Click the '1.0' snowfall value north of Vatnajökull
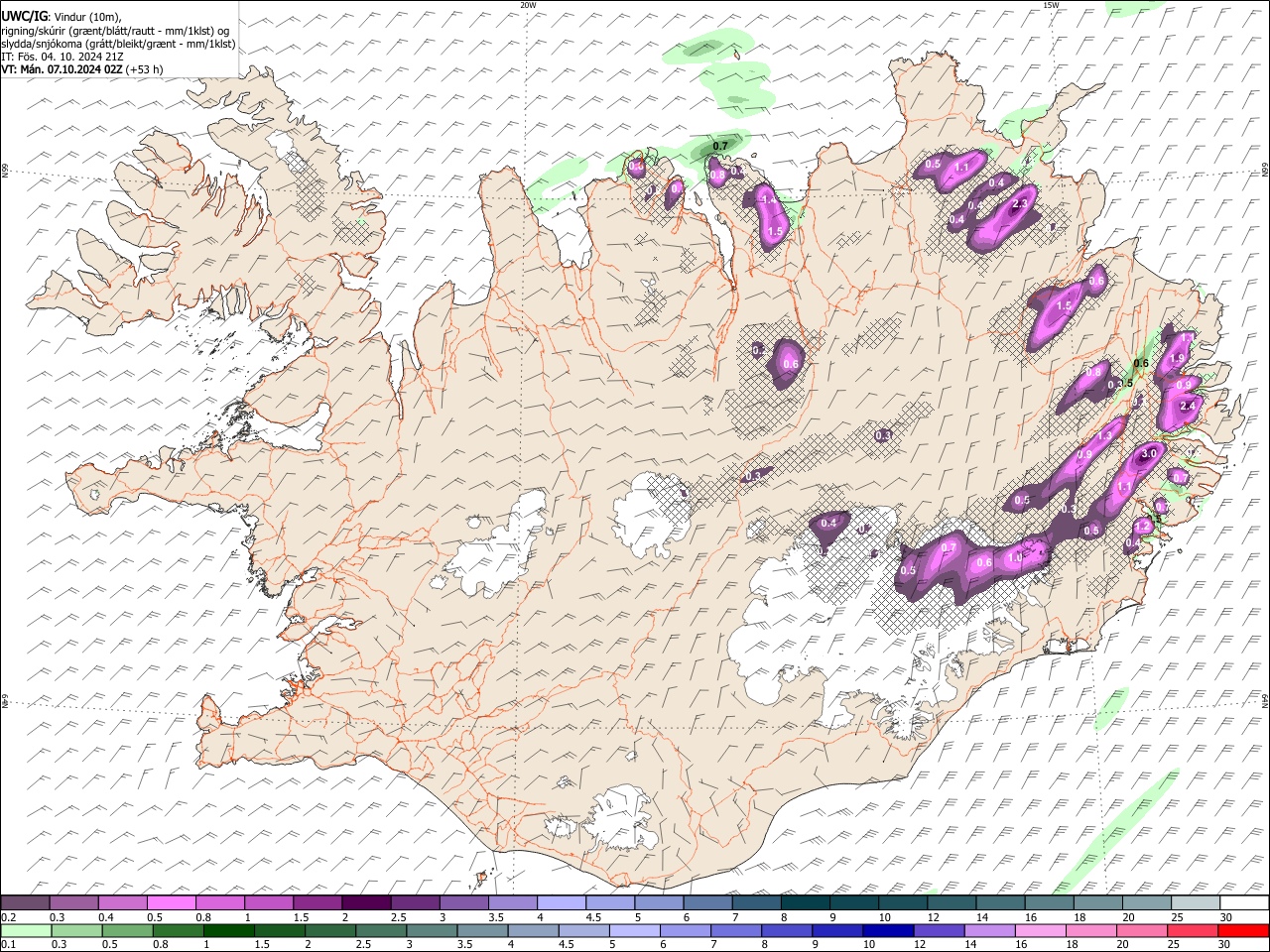 point(1014,557)
